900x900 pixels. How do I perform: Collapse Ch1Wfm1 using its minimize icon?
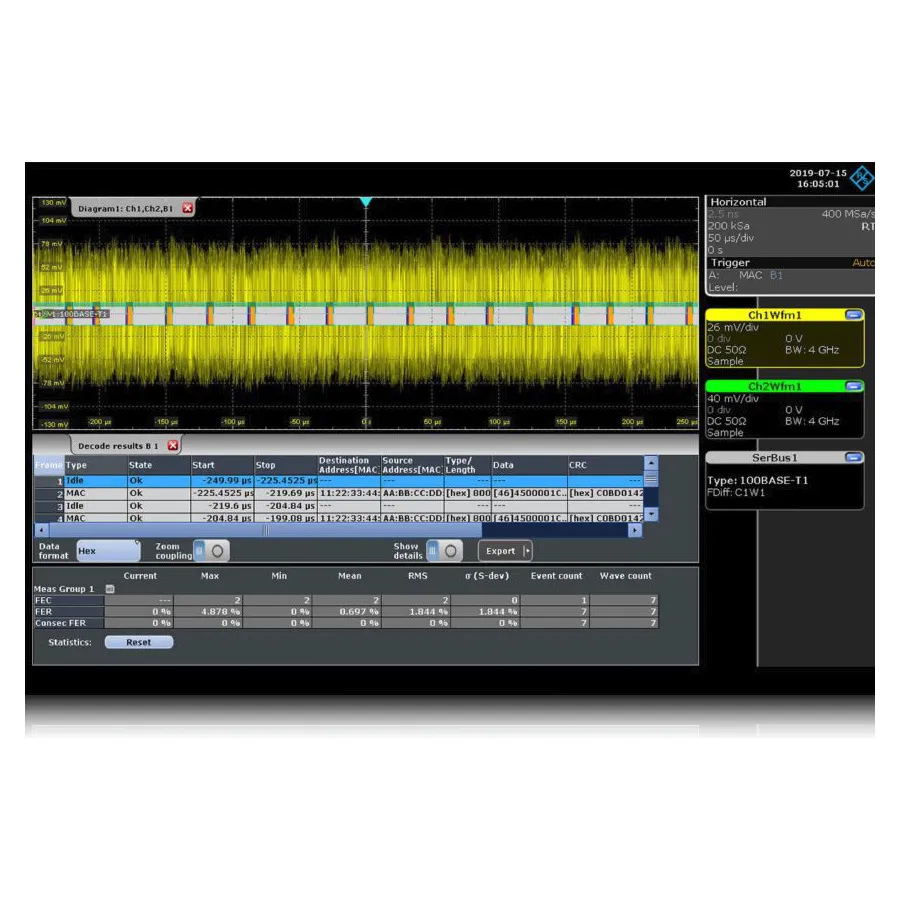coord(854,315)
